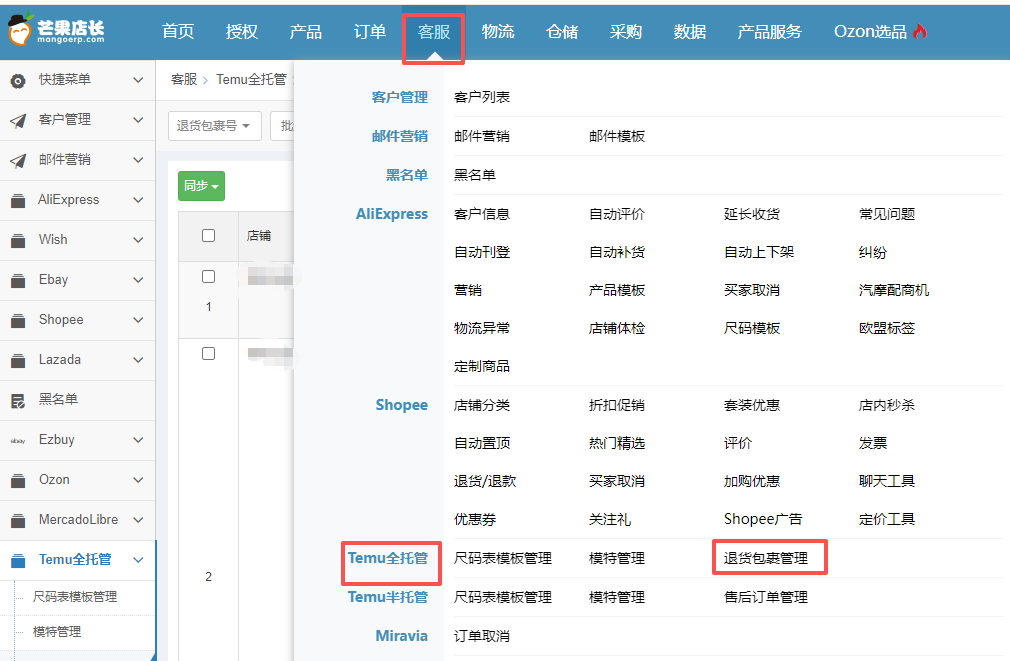Open the green 同步 dropdown button
The image size is (1010, 661).
point(201,186)
